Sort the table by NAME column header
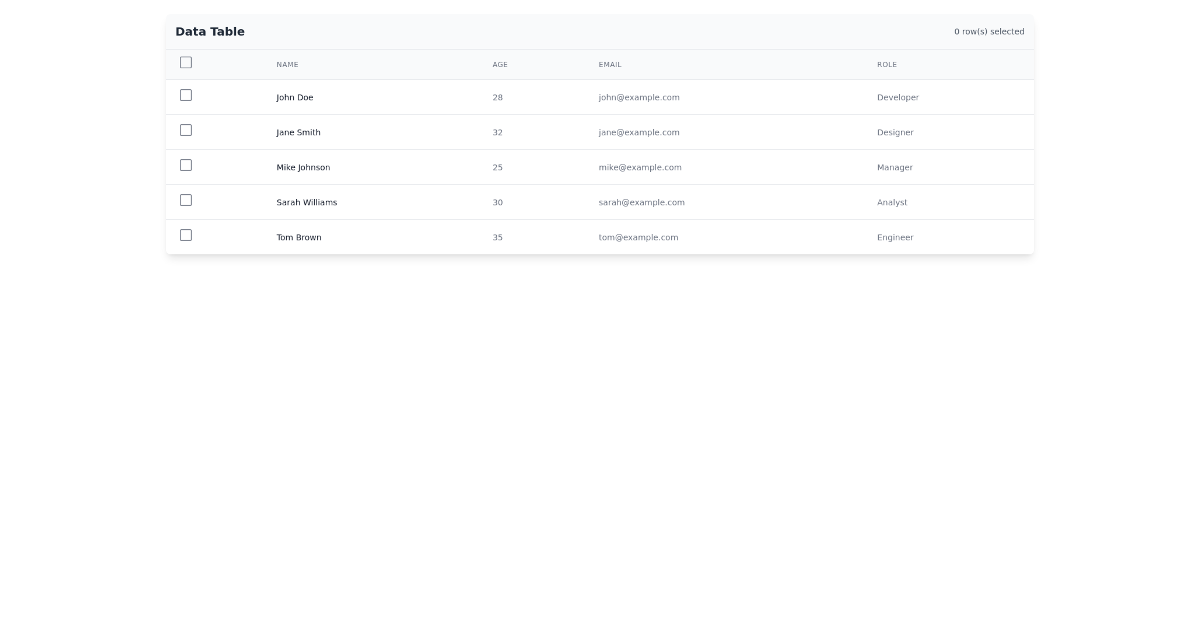Image resolution: width=1200 pixels, height=630 pixels. click(288, 64)
